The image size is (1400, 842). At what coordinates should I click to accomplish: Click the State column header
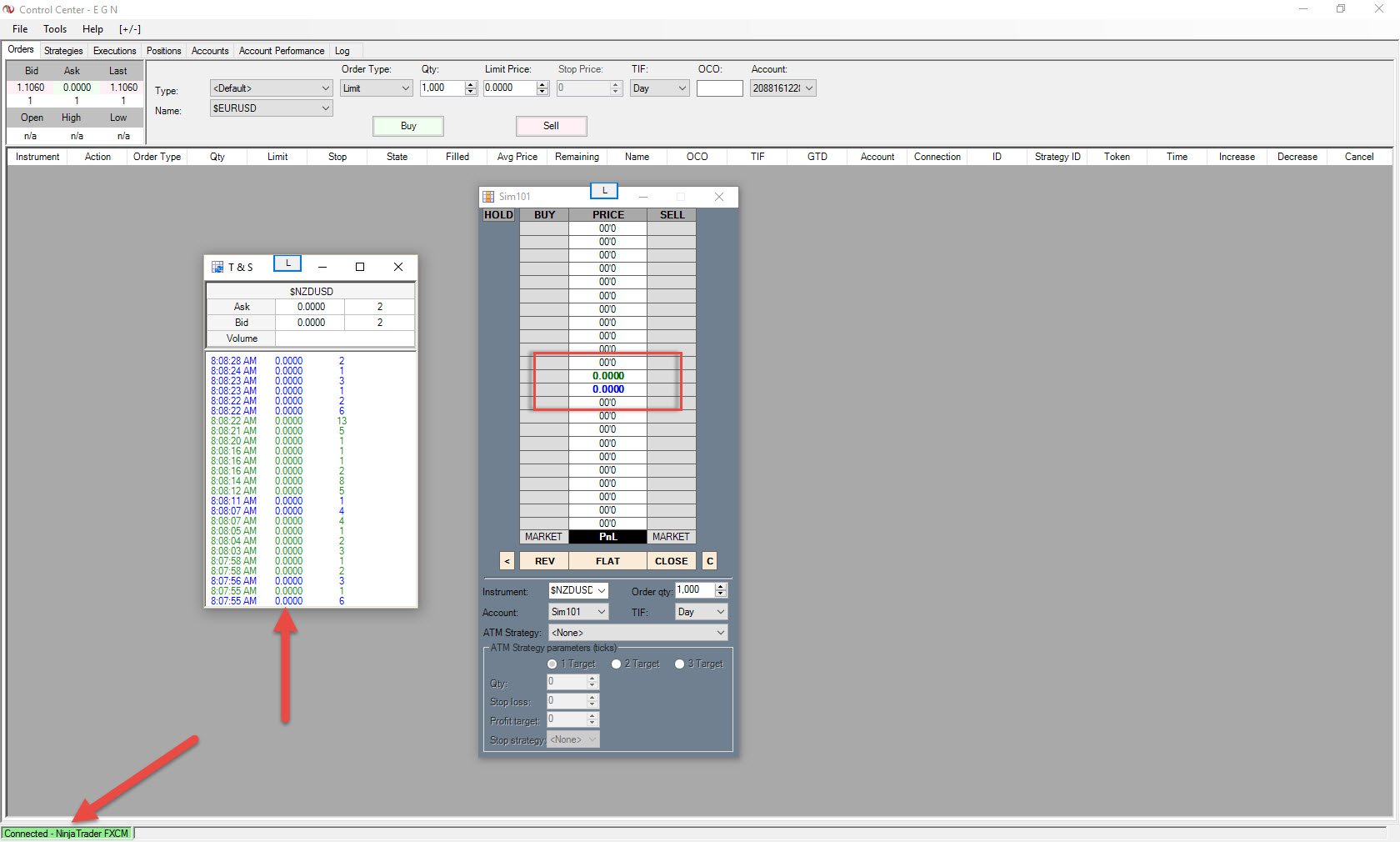tap(397, 157)
